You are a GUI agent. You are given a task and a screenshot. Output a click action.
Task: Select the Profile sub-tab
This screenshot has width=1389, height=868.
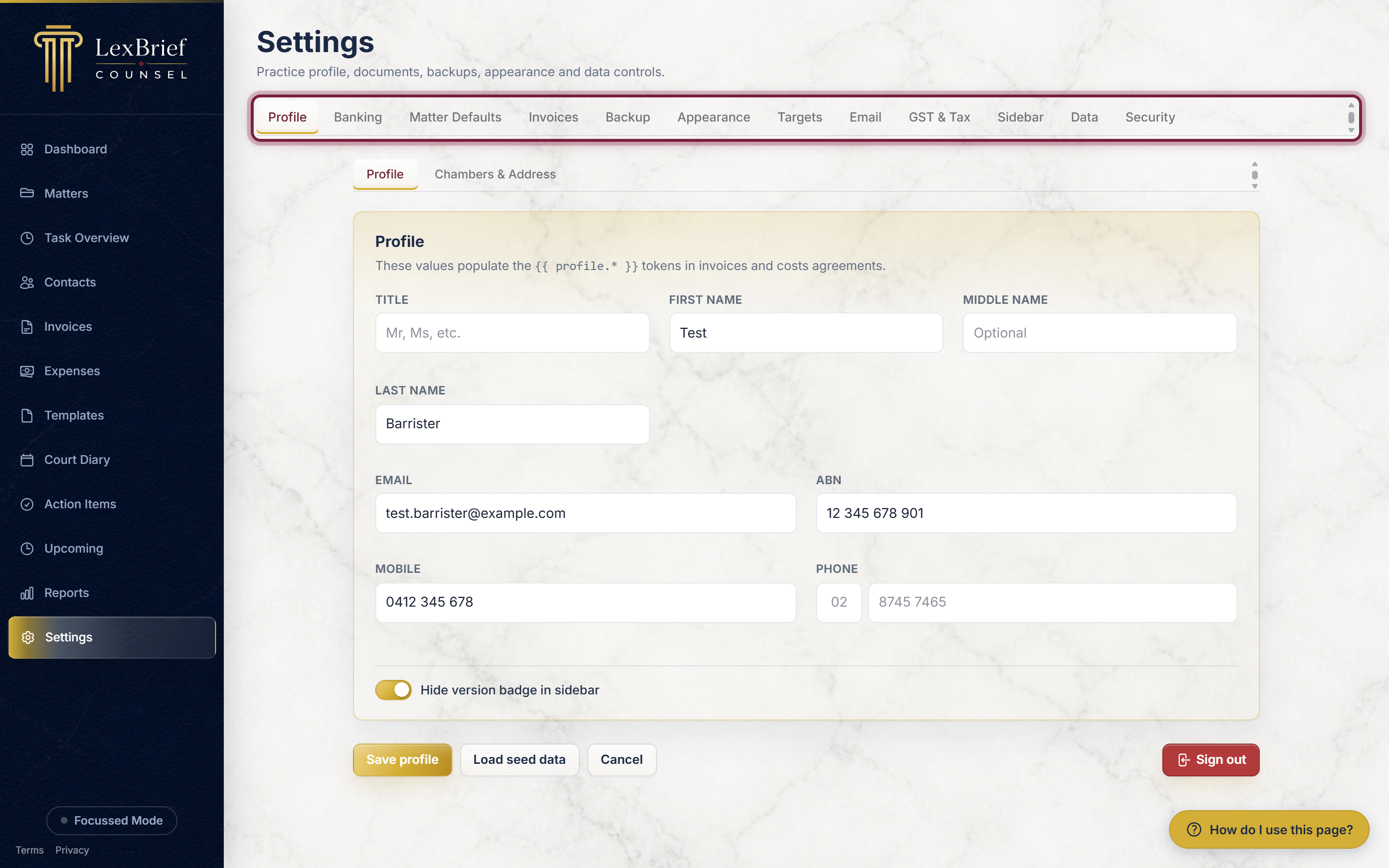pos(384,174)
